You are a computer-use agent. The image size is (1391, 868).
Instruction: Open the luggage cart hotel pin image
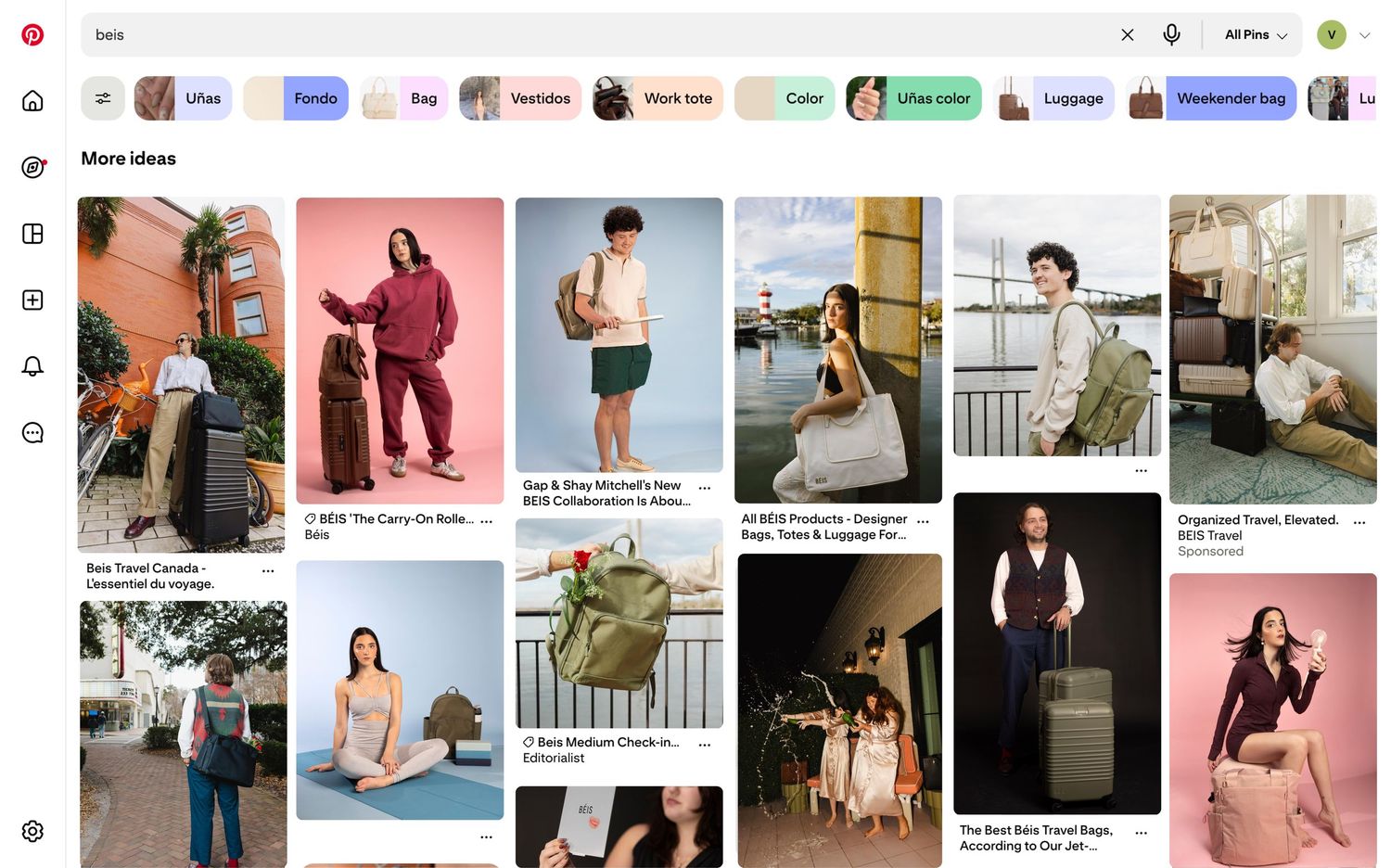pyautogui.click(x=1273, y=350)
